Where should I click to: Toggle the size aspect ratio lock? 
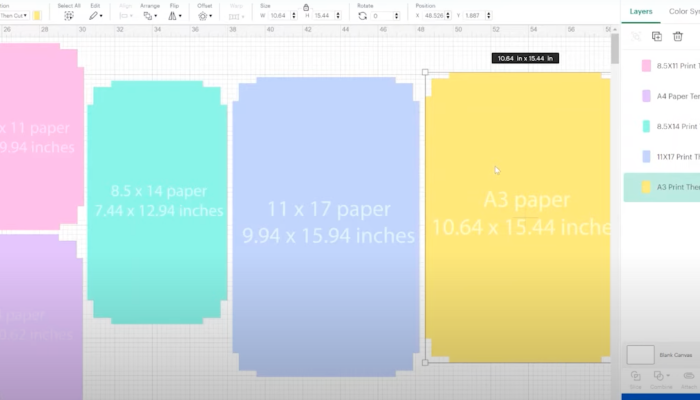pos(306,7)
